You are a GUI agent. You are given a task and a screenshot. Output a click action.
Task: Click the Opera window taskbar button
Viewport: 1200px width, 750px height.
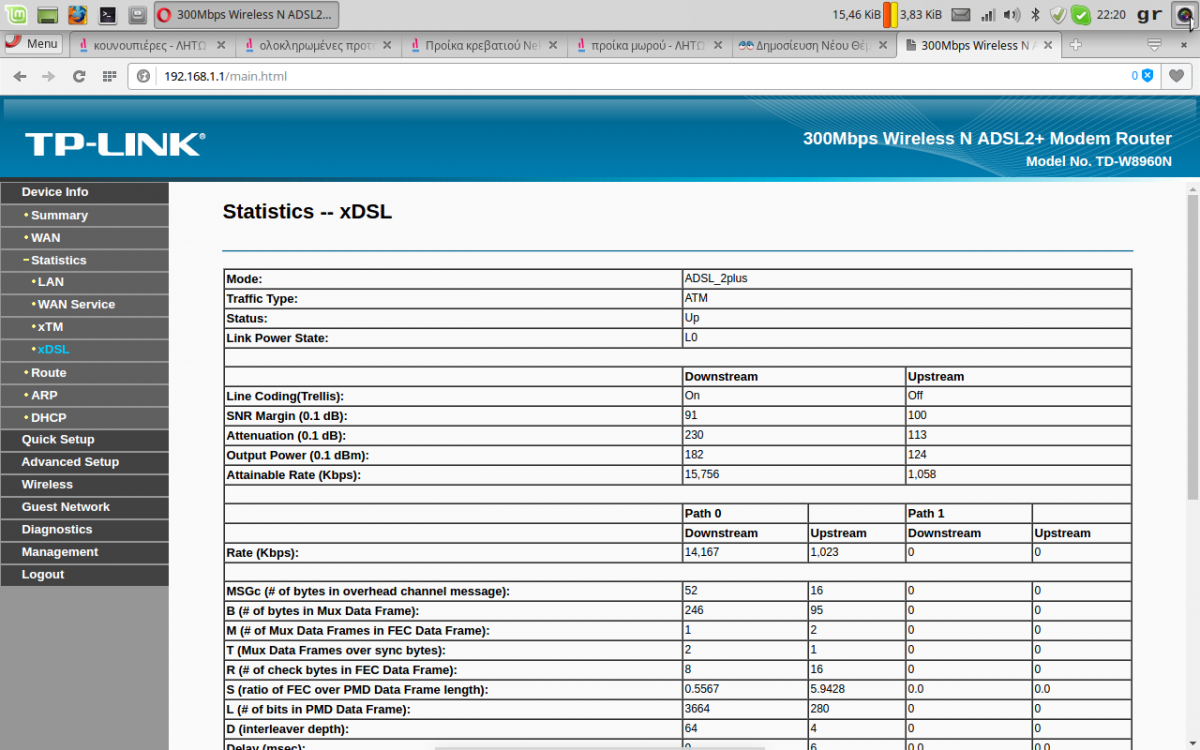coord(247,15)
